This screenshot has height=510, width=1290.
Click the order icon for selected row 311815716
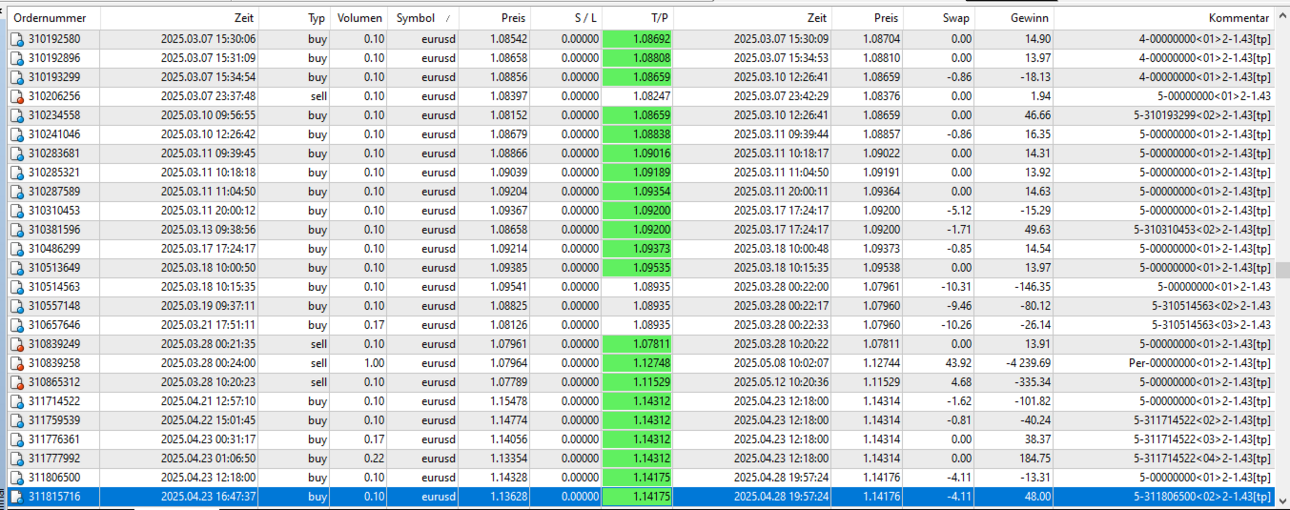coord(17,496)
